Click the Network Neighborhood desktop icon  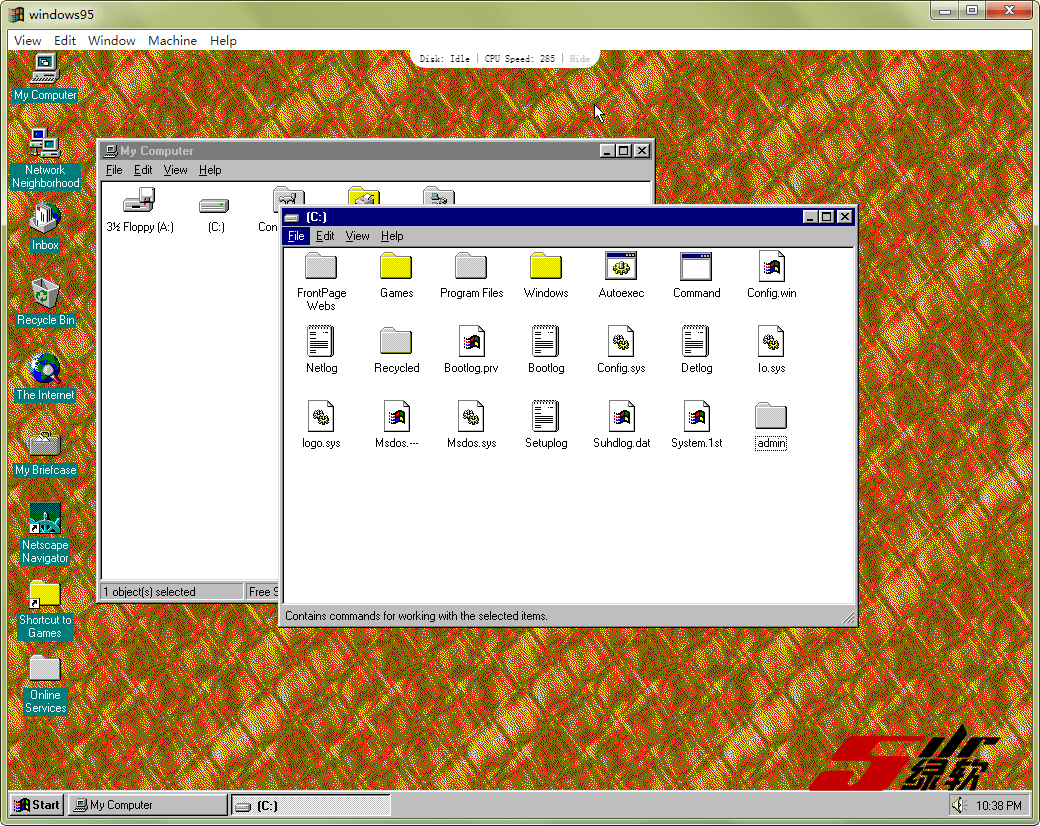click(x=45, y=145)
